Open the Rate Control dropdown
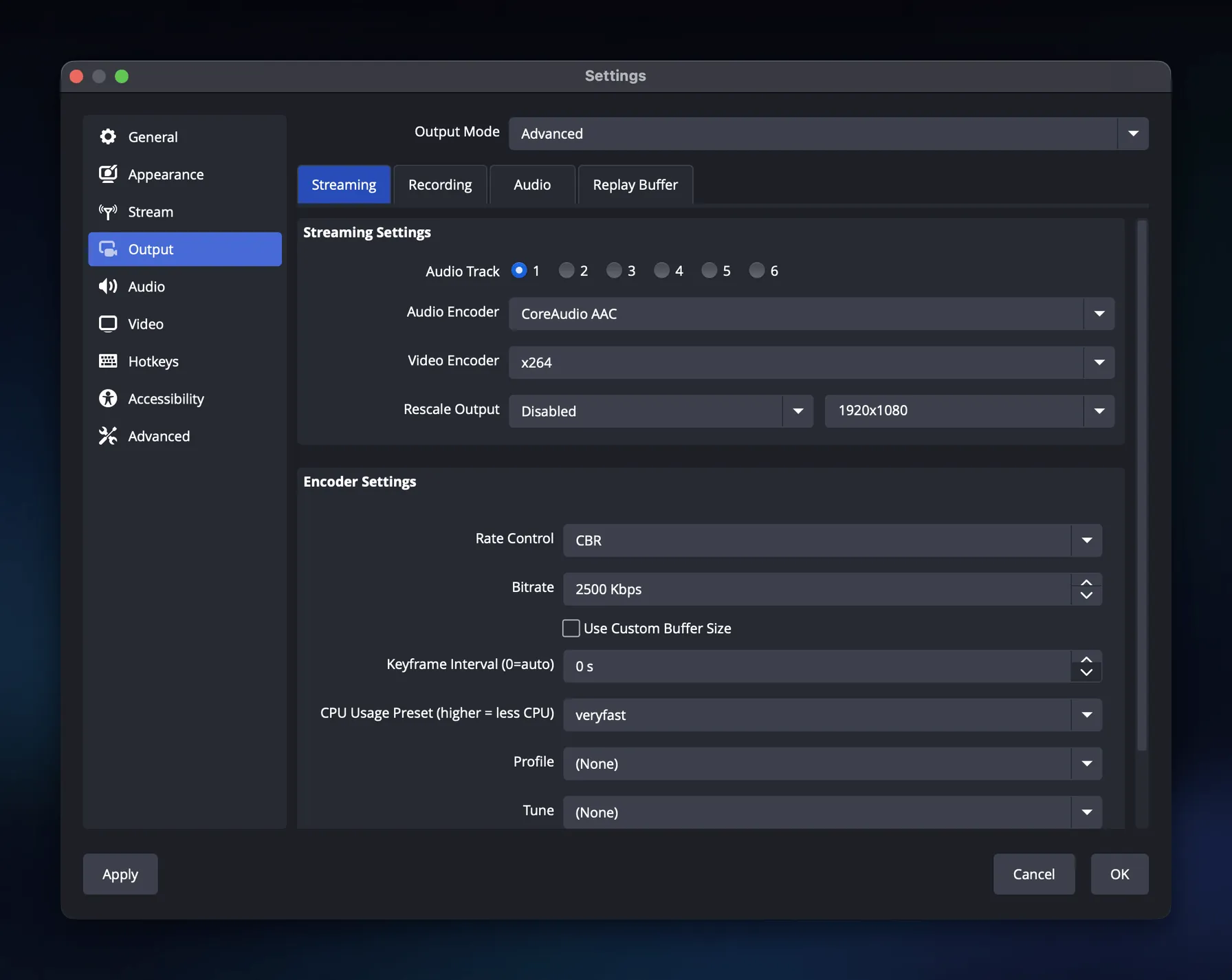The image size is (1232, 980). pos(833,541)
